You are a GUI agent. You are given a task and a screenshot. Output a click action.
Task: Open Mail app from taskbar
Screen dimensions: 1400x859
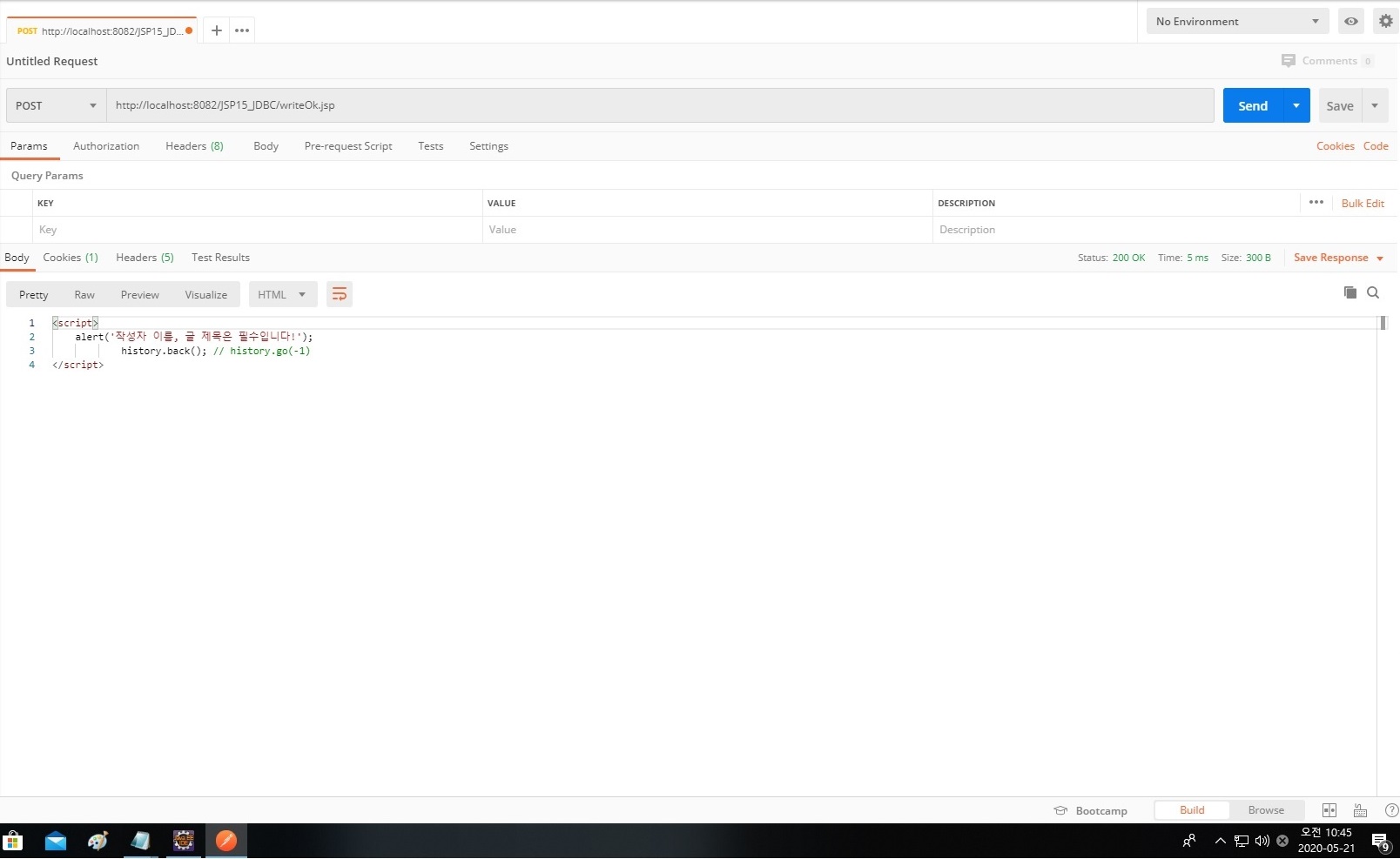[56, 841]
